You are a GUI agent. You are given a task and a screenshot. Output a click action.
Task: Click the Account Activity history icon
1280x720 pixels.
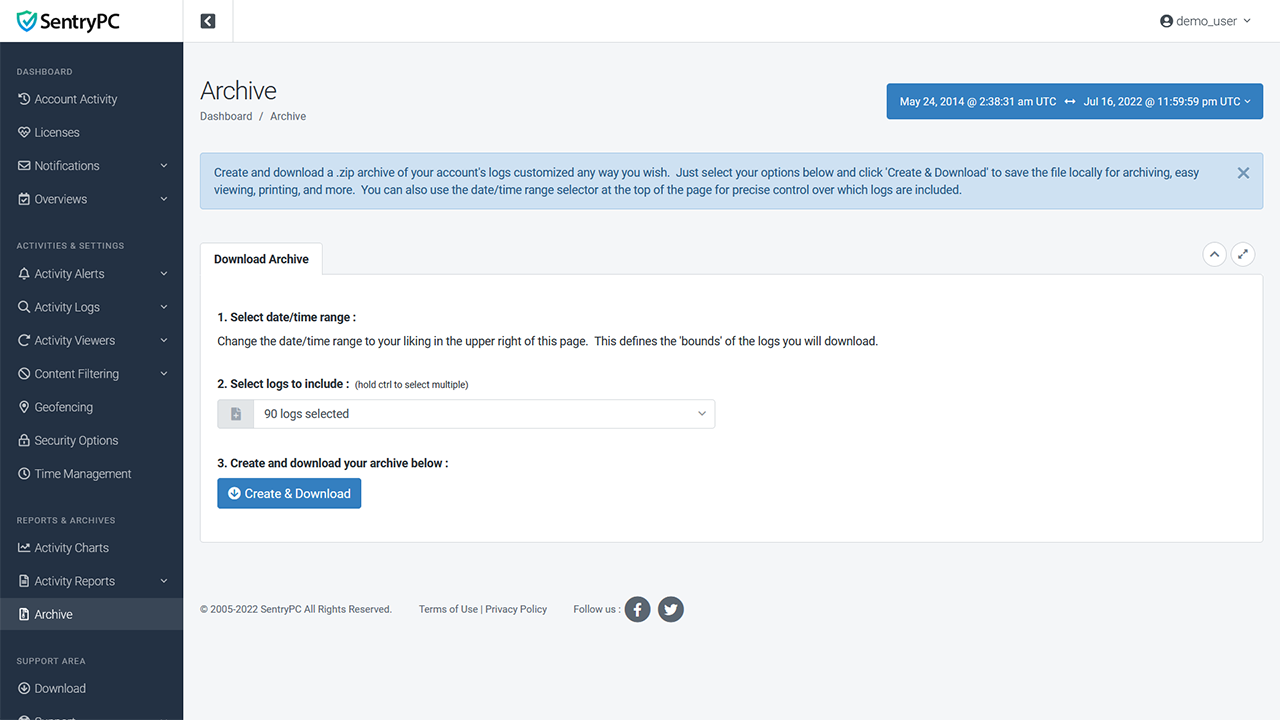(x=25, y=99)
